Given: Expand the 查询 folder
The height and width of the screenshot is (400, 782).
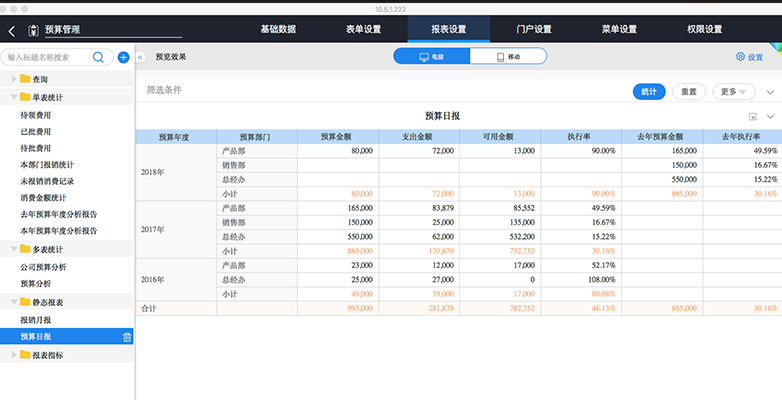Looking at the screenshot, I should pos(14,79).
